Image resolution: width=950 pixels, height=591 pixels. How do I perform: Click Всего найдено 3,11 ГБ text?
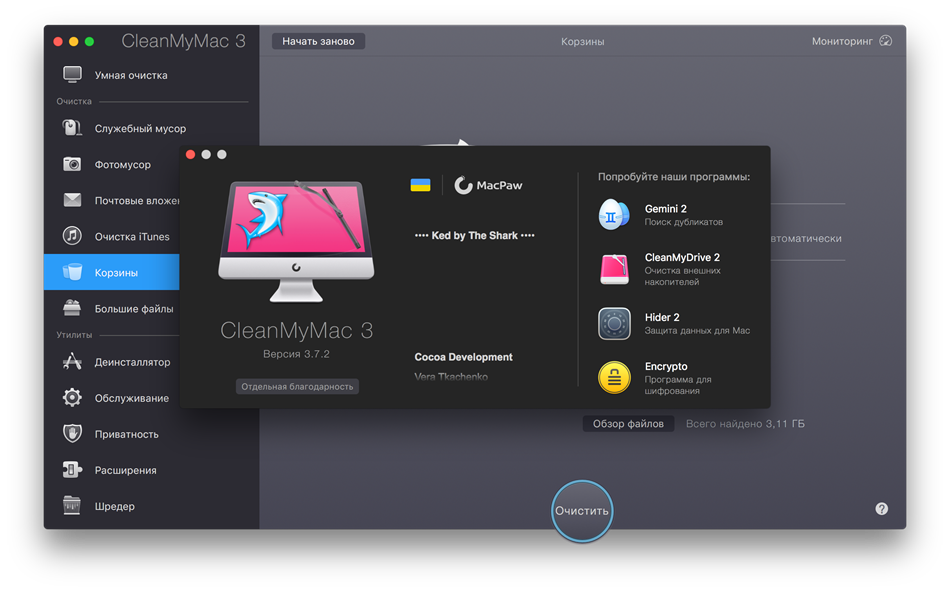(x=745, y=424)
